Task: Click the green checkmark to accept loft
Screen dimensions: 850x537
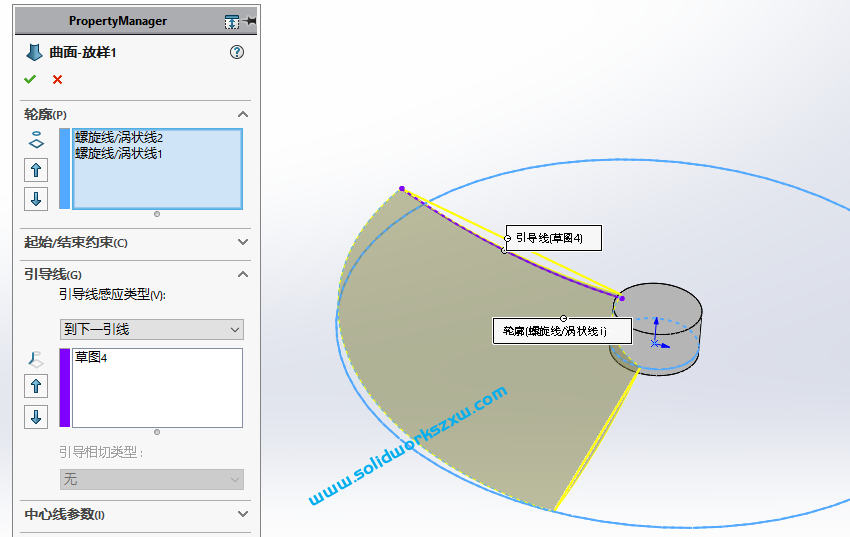Action: click(x=30, y=80)
